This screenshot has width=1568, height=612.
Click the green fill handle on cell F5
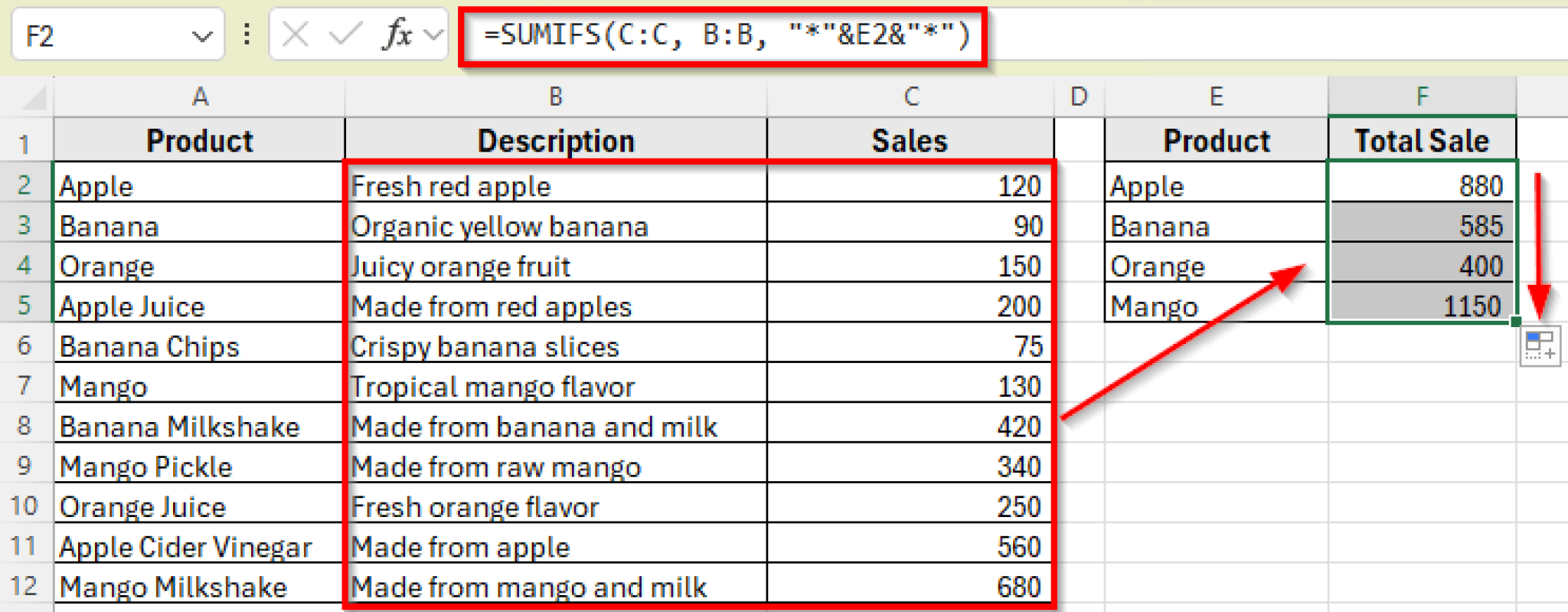pos(1515,324)
